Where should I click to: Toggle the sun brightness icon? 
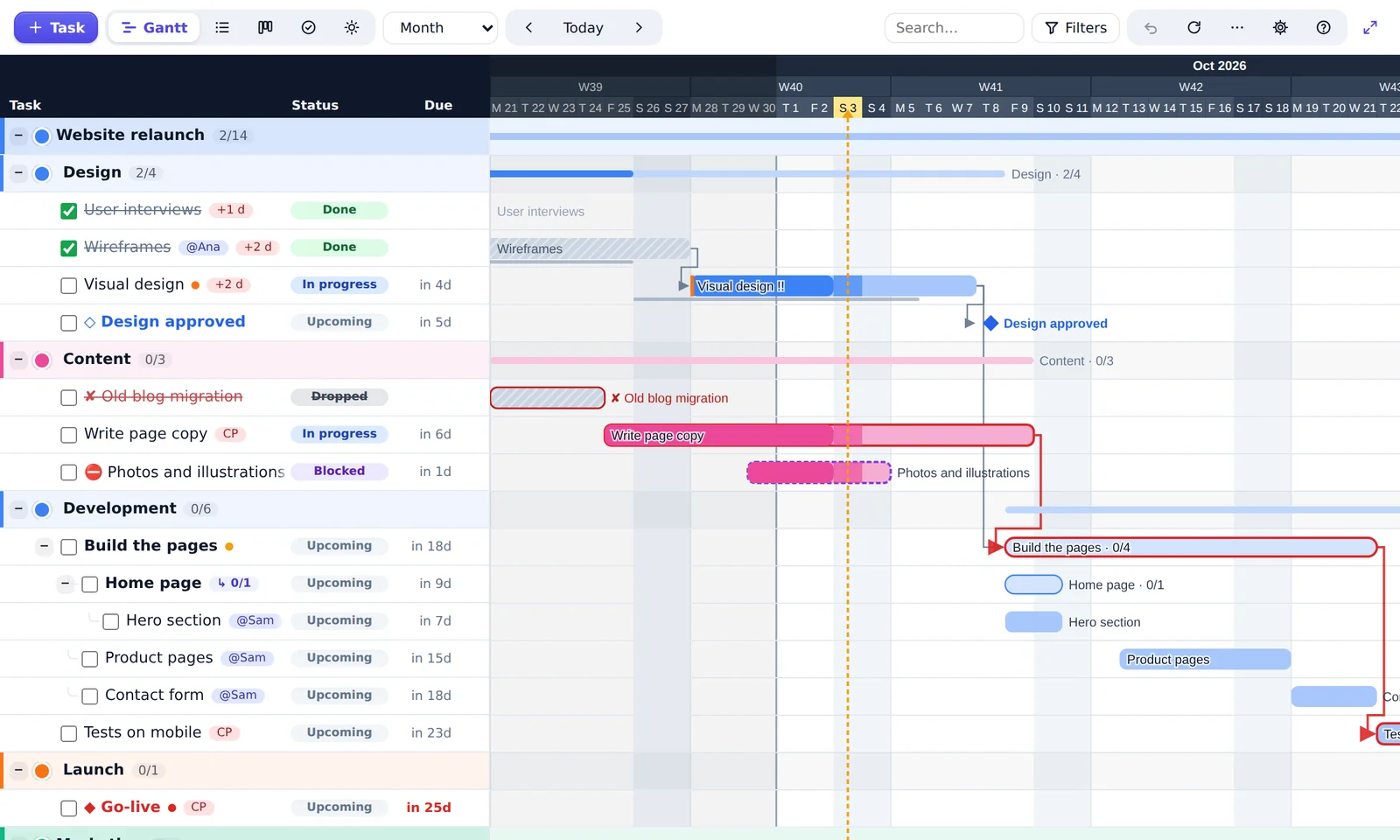pos(352,28)
